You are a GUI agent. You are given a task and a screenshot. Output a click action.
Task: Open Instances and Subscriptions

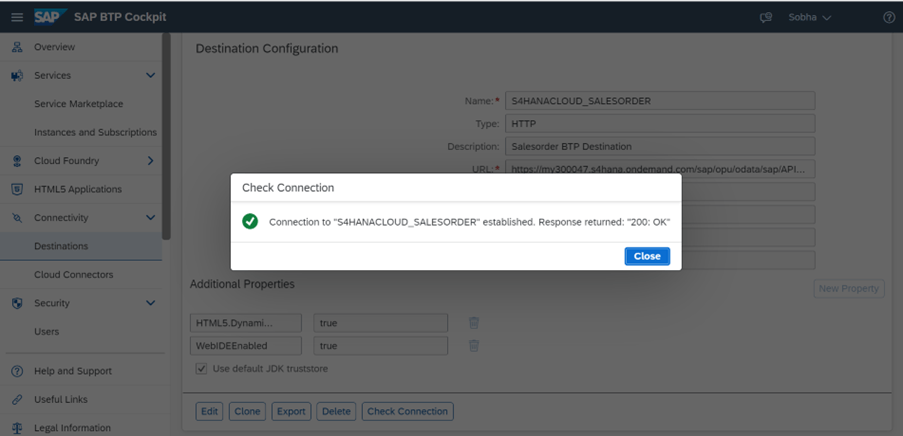coord(95,132)
